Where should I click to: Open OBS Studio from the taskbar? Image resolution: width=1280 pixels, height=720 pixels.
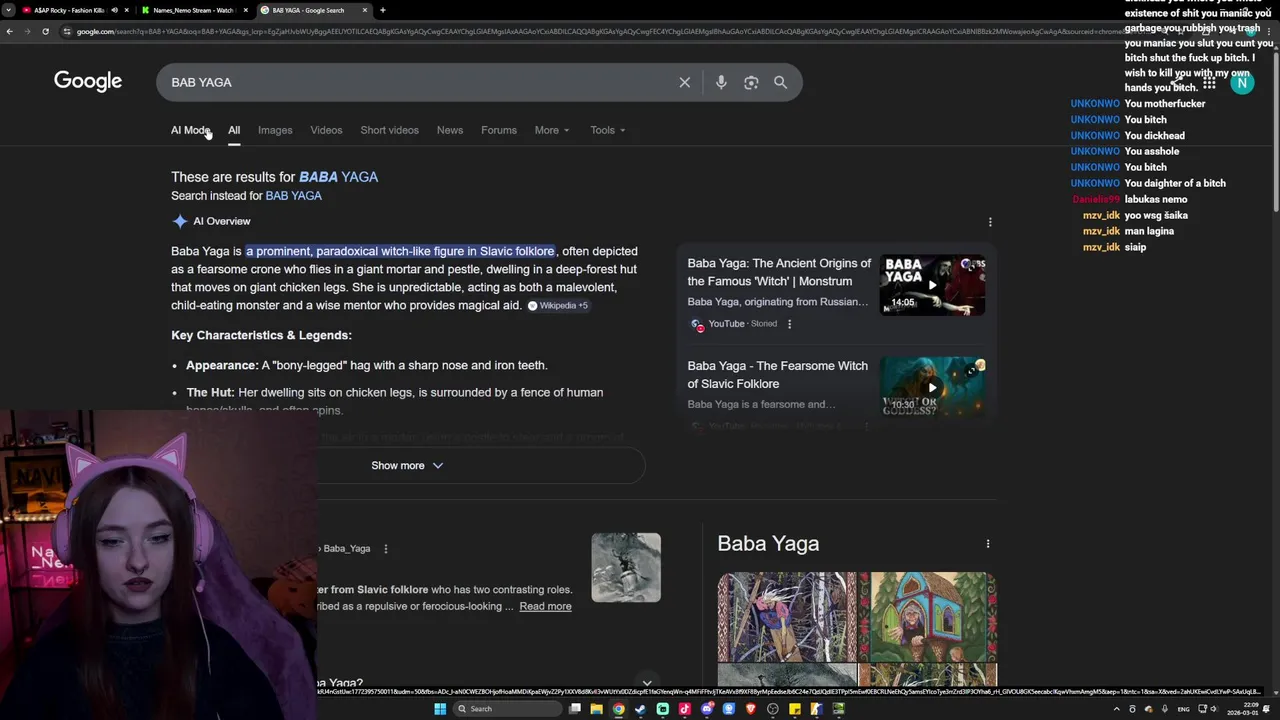[x=772, y=709]
